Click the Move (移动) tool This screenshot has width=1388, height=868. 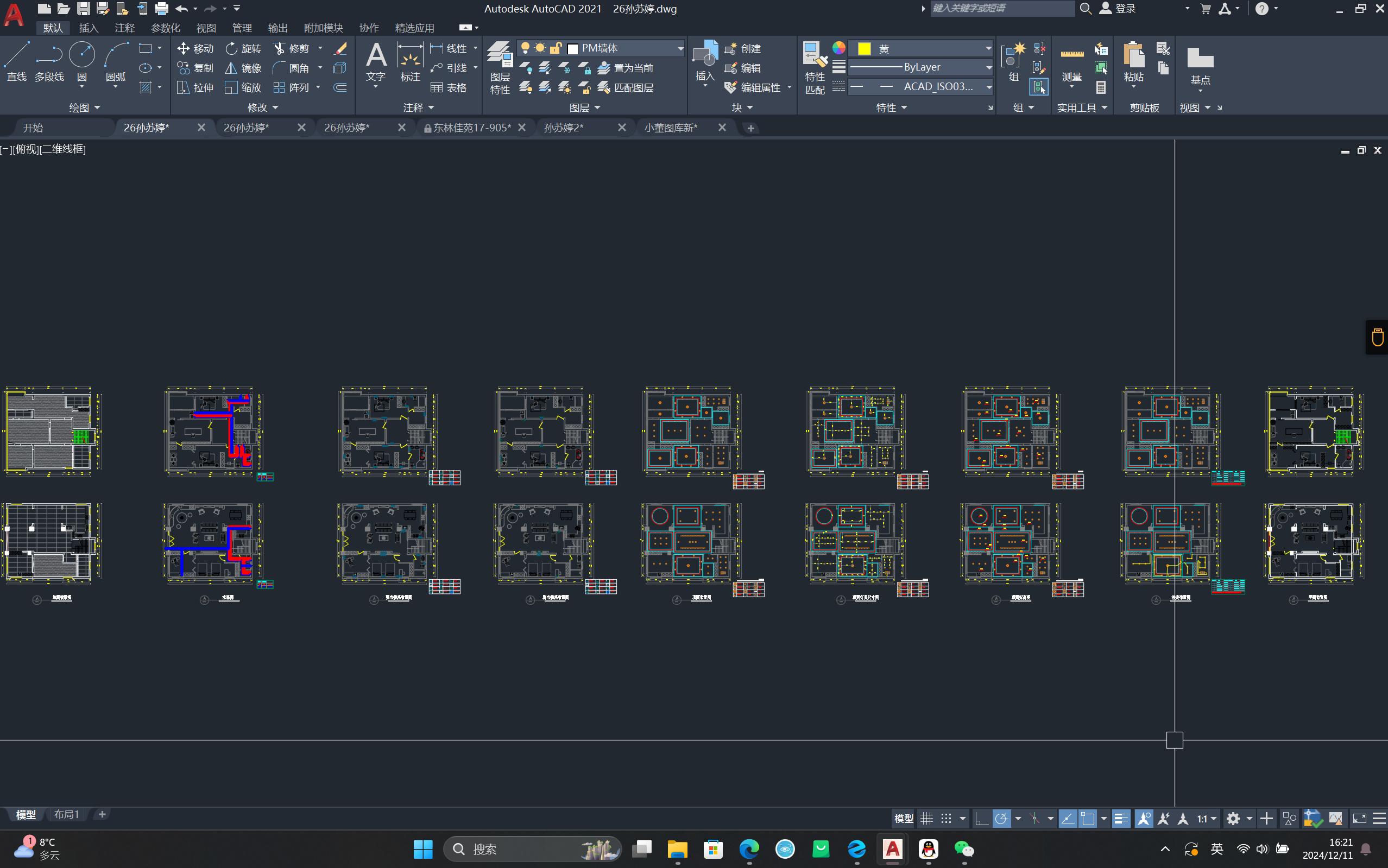(x=195, y=49)
